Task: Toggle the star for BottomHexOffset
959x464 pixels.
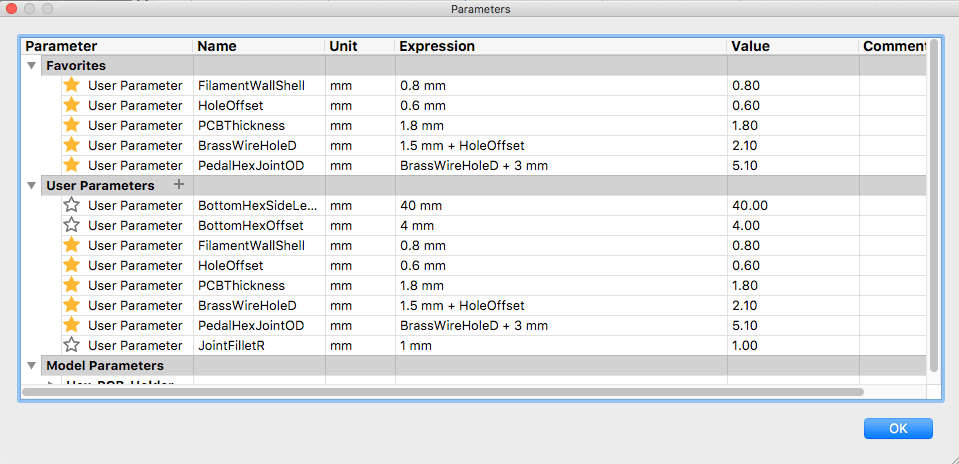Action: (x=72, y=225)
